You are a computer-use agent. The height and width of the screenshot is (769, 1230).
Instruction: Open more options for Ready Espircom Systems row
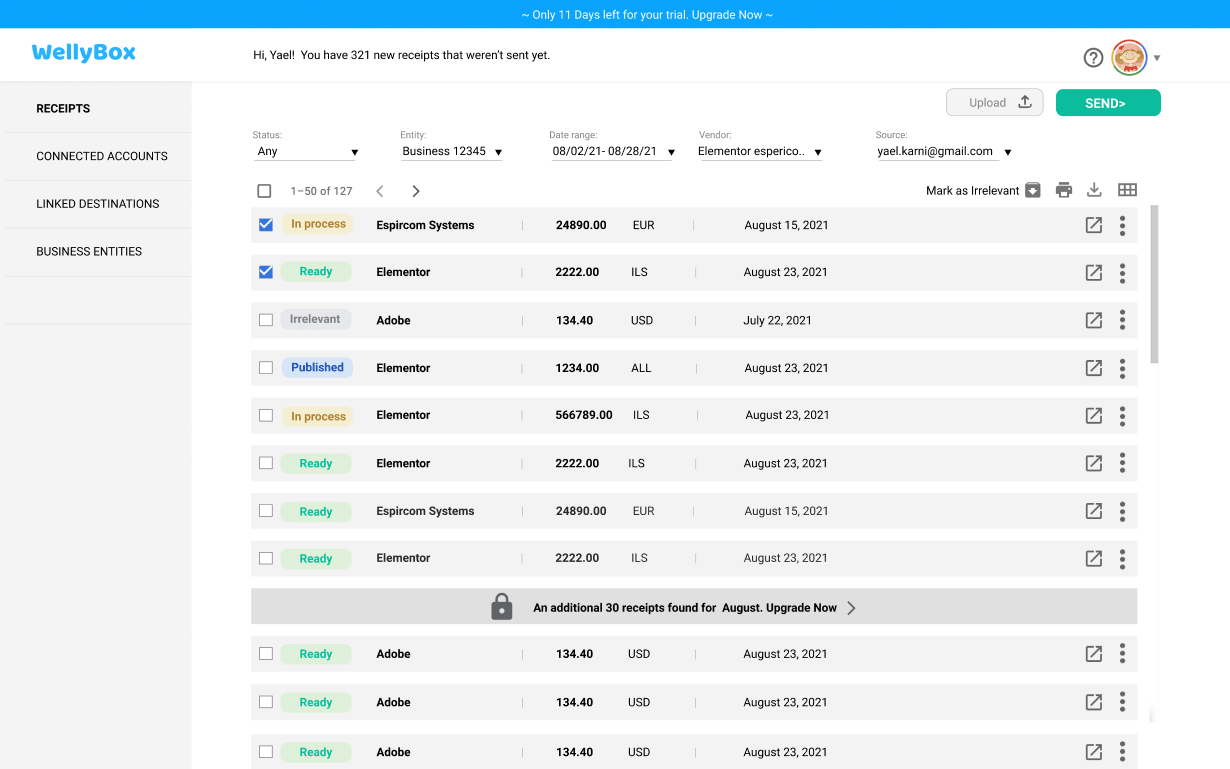click(1122, 511)
